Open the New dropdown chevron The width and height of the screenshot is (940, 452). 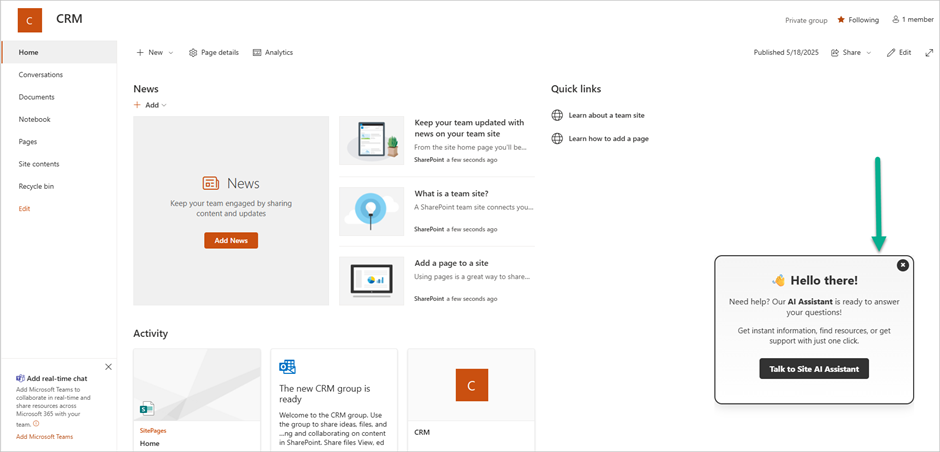pos(170,53)
